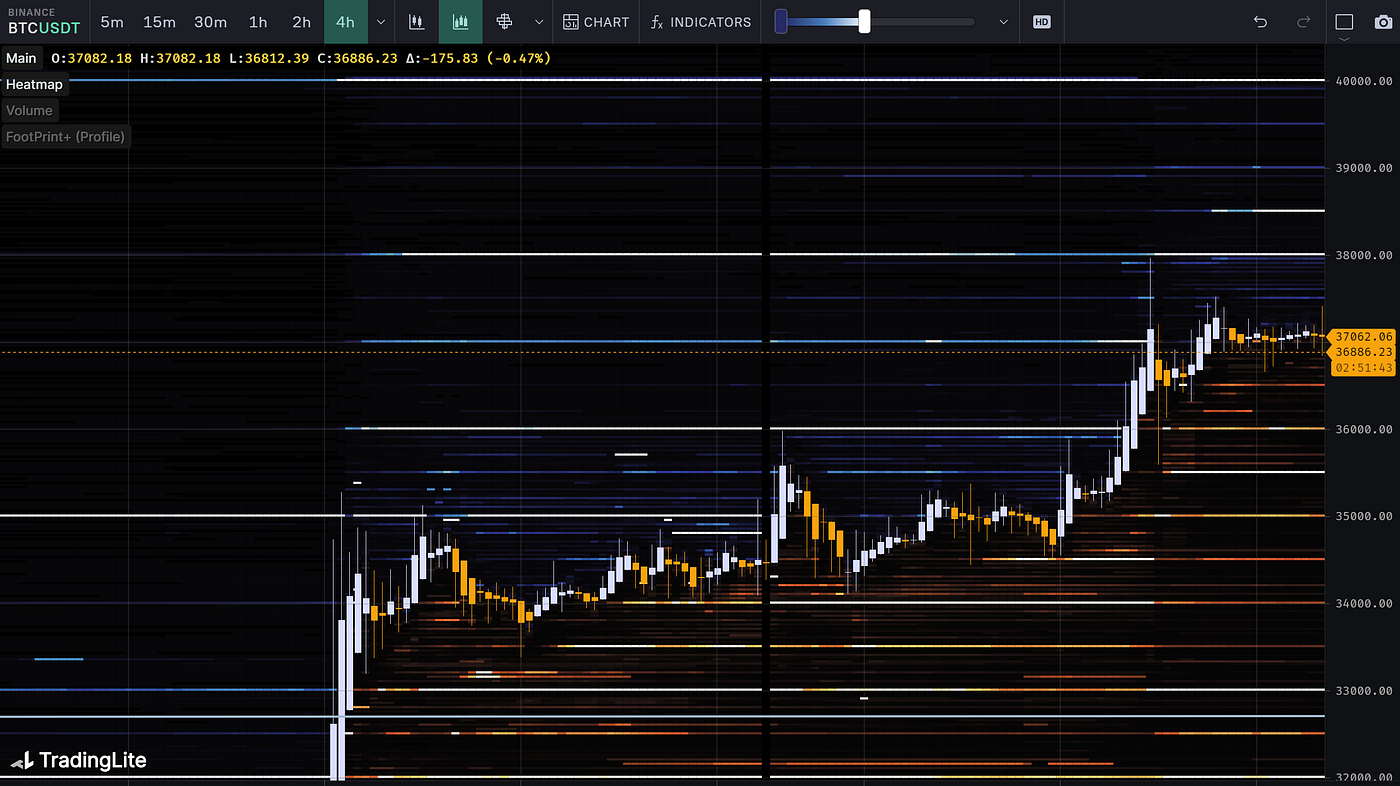Select the active 4h timeframe
Viewport: 1400px width, 786px height.
tap(345, 22)
